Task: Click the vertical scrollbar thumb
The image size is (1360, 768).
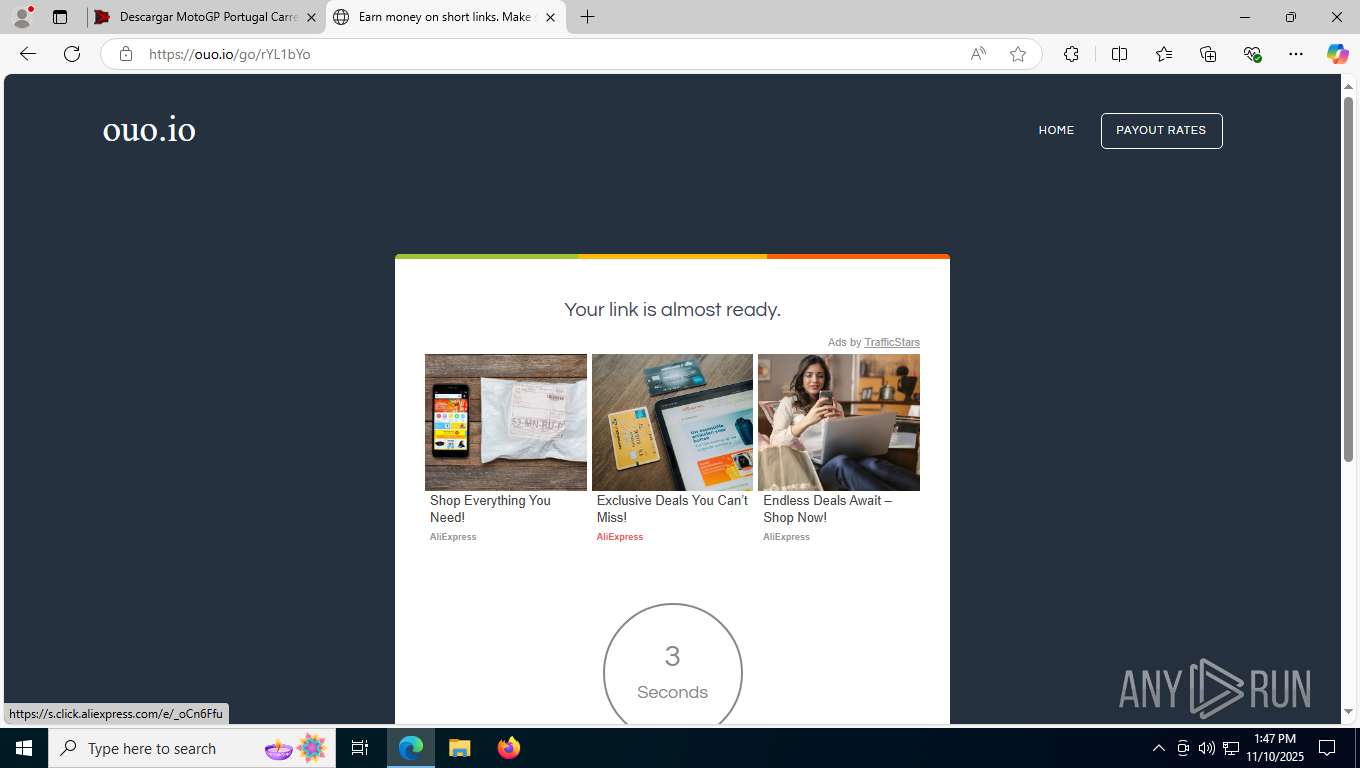Action: (x=1348, y=278)
